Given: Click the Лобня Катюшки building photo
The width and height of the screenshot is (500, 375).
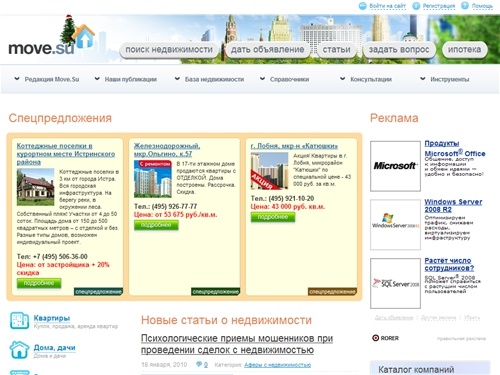Looking at the screenshot, I should point(269,171).
